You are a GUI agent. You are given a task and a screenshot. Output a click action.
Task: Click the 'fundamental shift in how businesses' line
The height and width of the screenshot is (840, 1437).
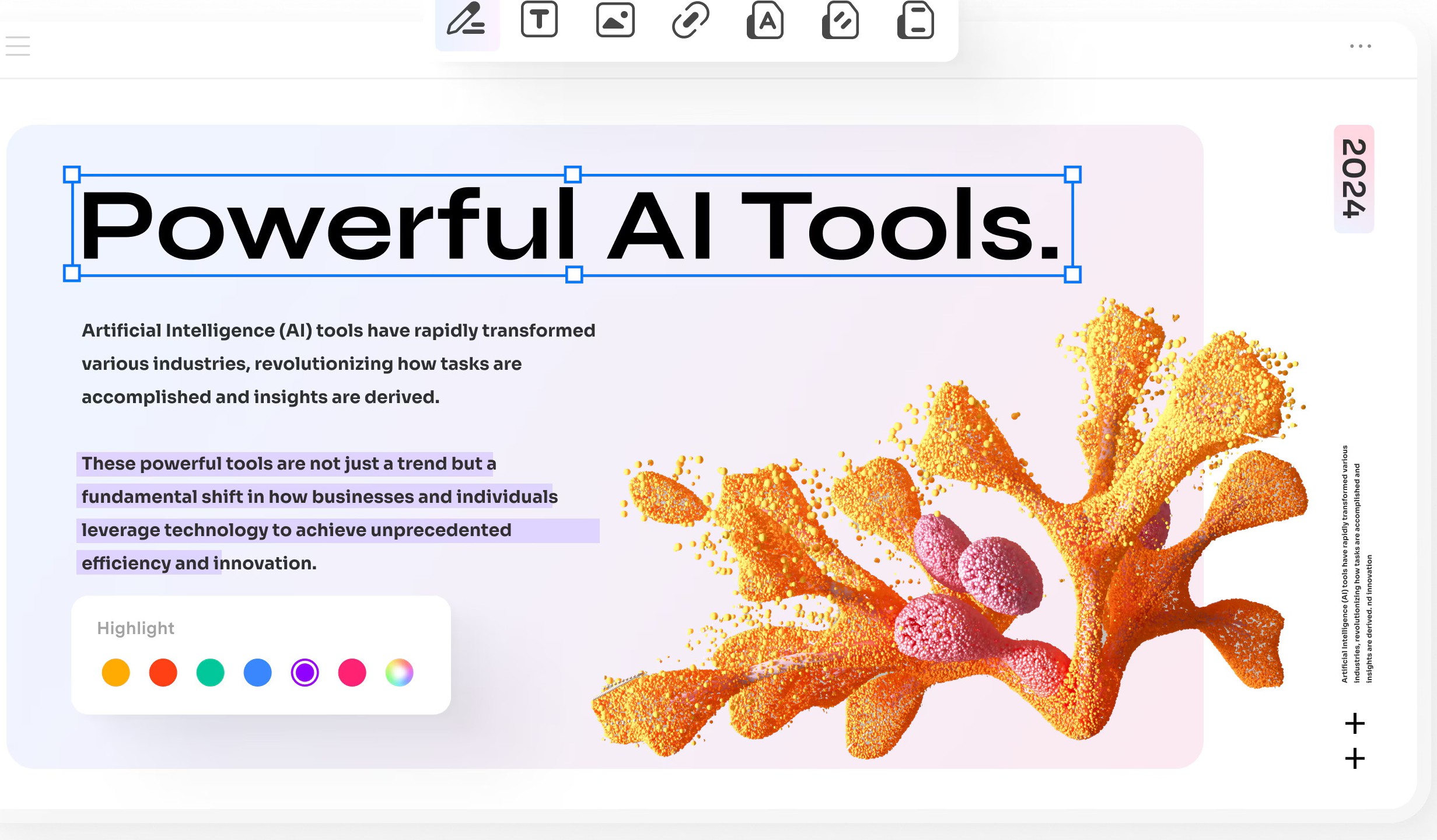click(320, 497)
